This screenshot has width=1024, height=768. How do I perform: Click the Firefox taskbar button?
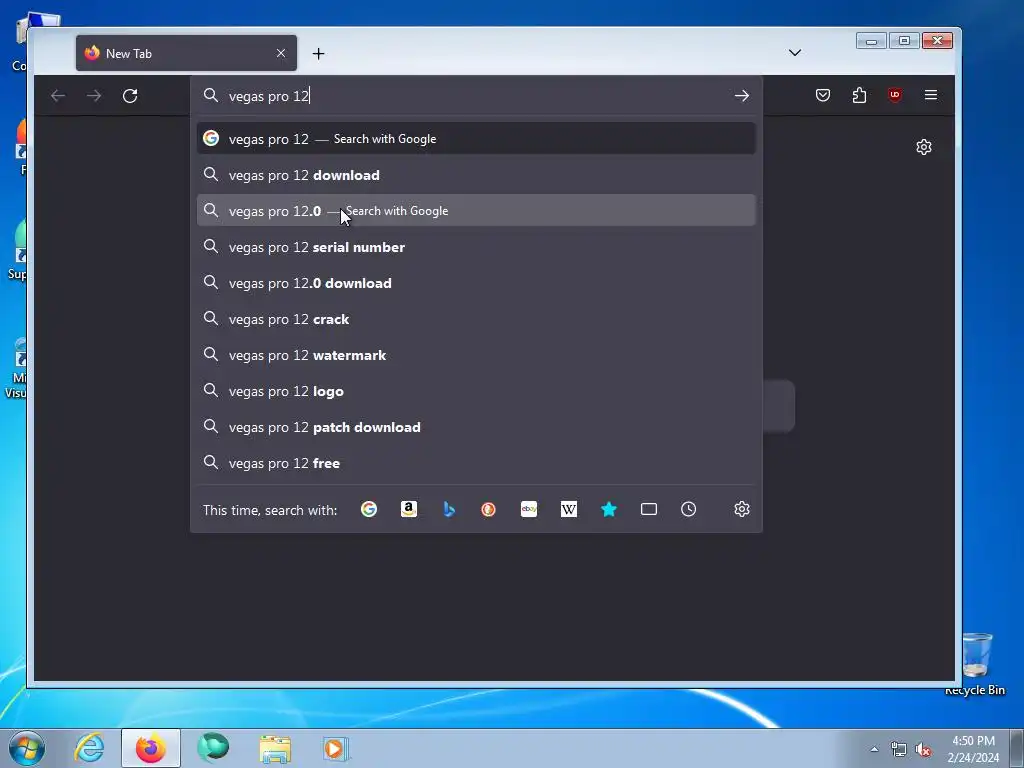[151, 748]
